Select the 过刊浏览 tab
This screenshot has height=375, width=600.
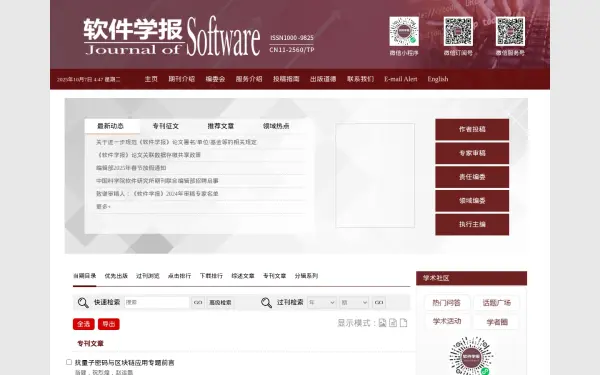(x=148, y=276)
